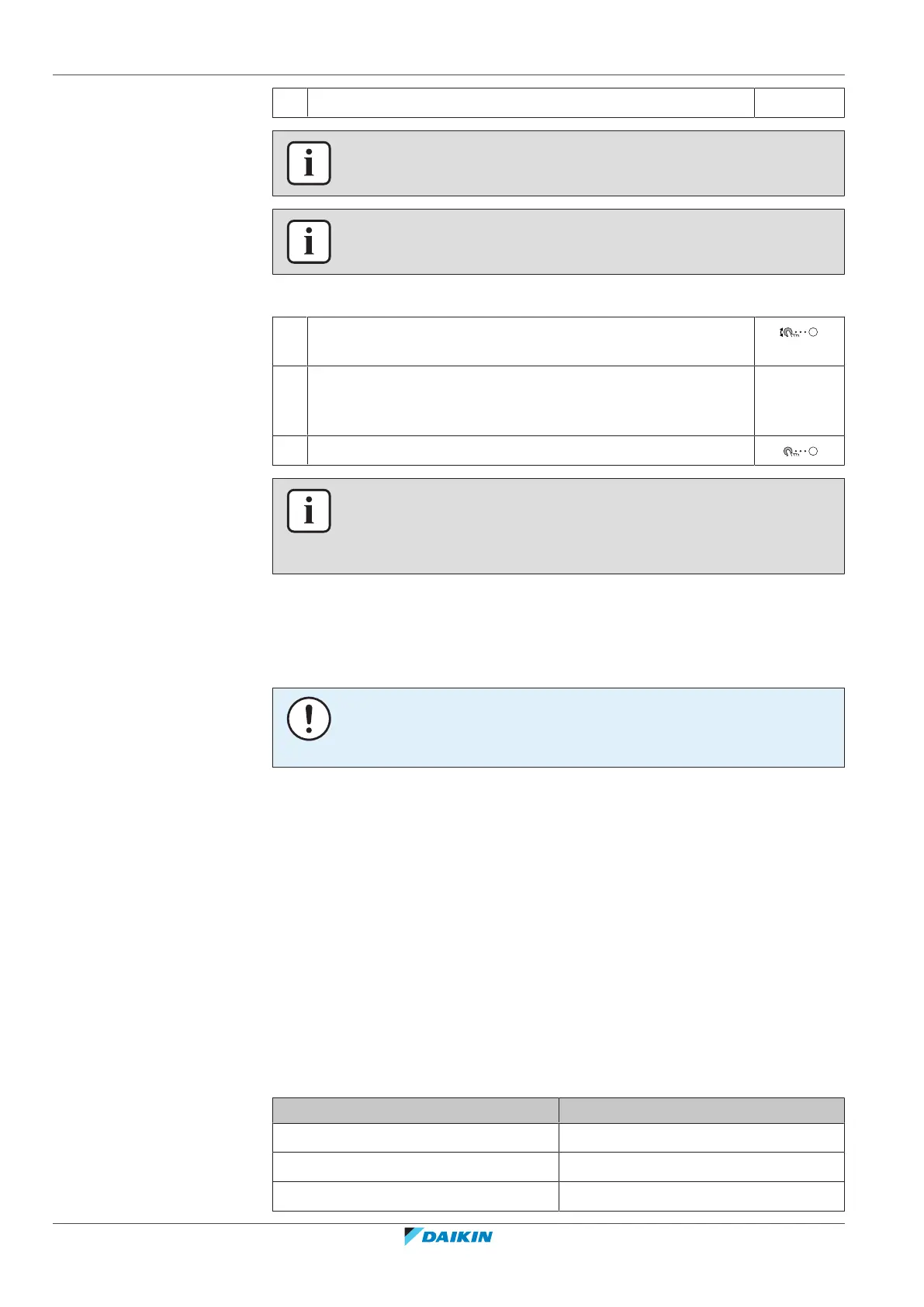
Task: Click the small right cell of the single-row top table
Action: pos(799,102)
